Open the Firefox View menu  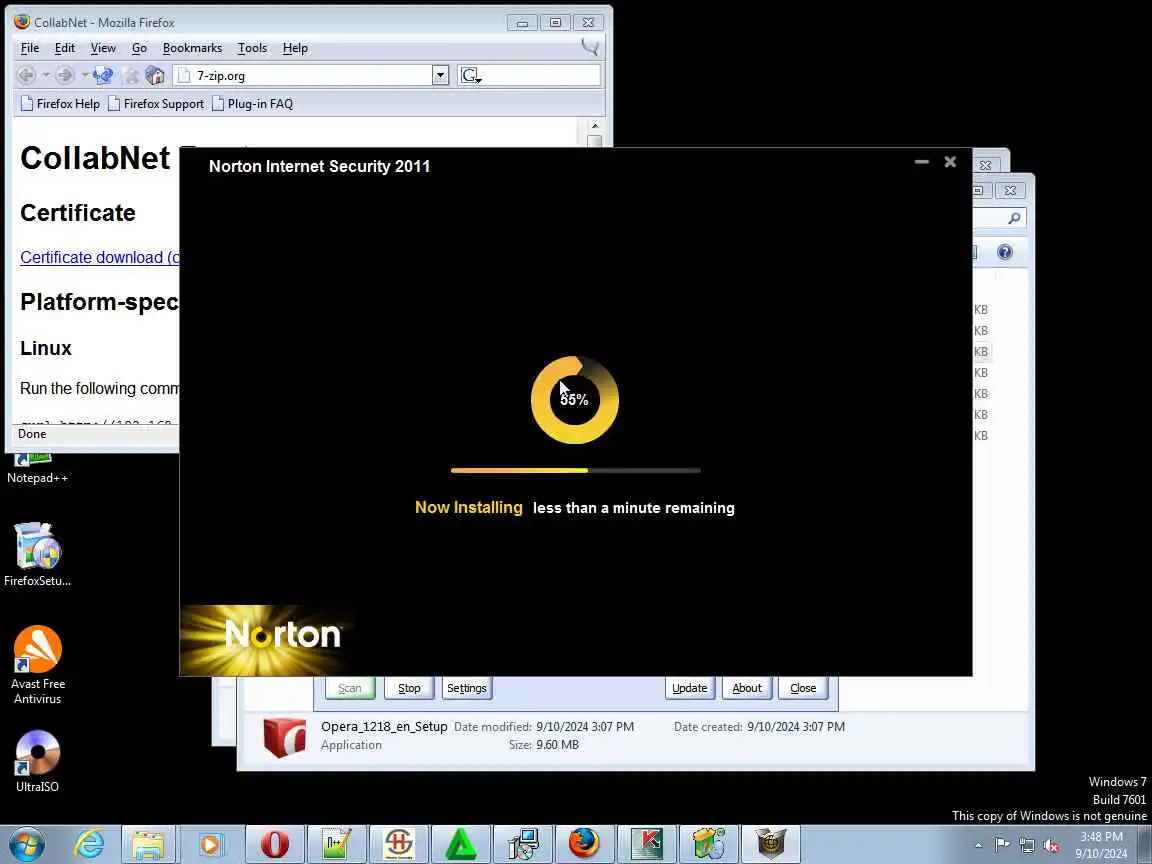tap(103, 48)
